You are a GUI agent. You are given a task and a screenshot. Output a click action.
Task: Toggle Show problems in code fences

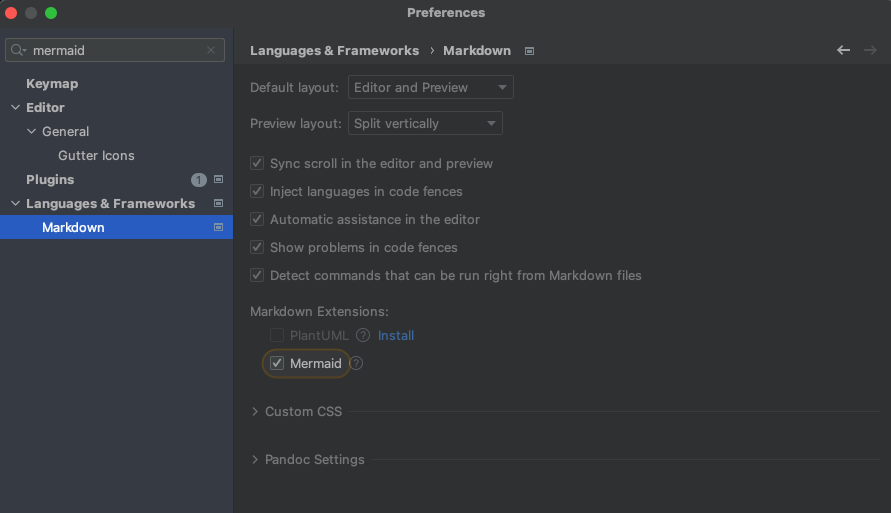coord(258,248)
